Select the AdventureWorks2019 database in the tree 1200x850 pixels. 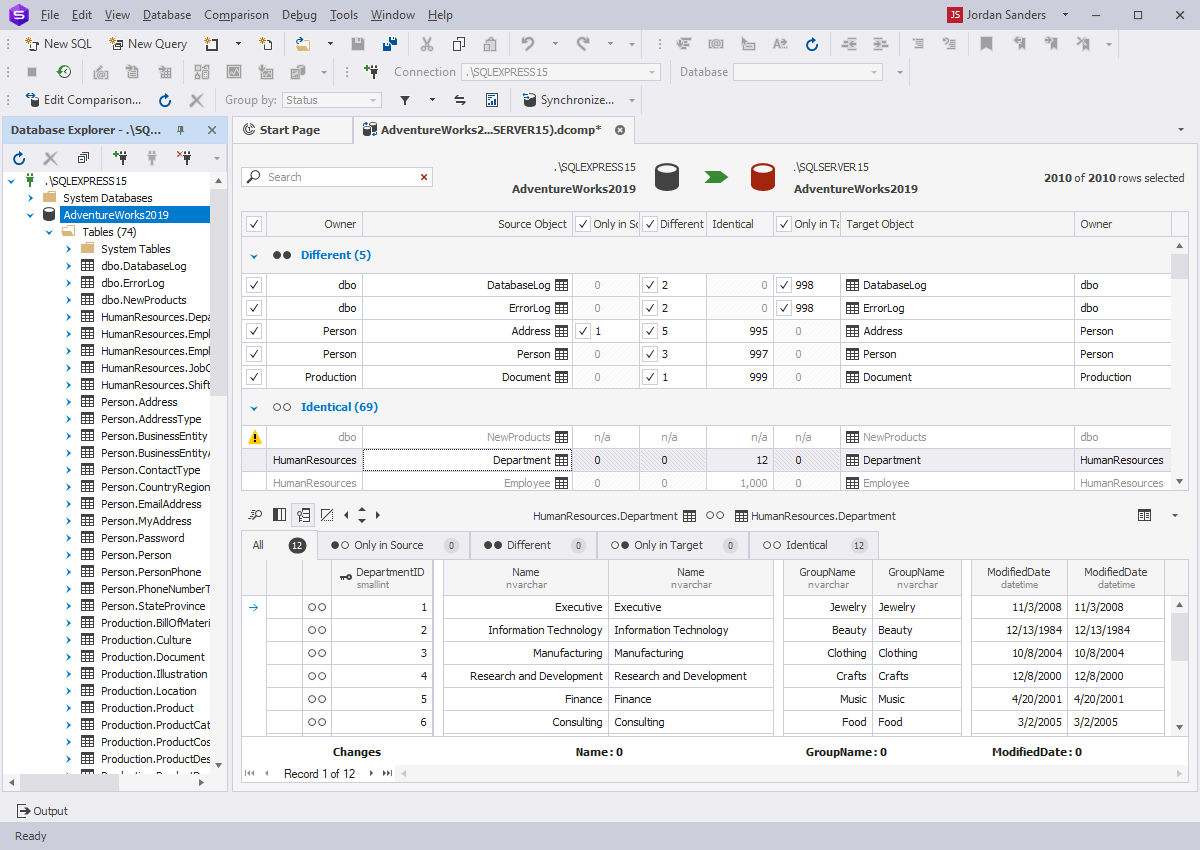pos(116,215)
